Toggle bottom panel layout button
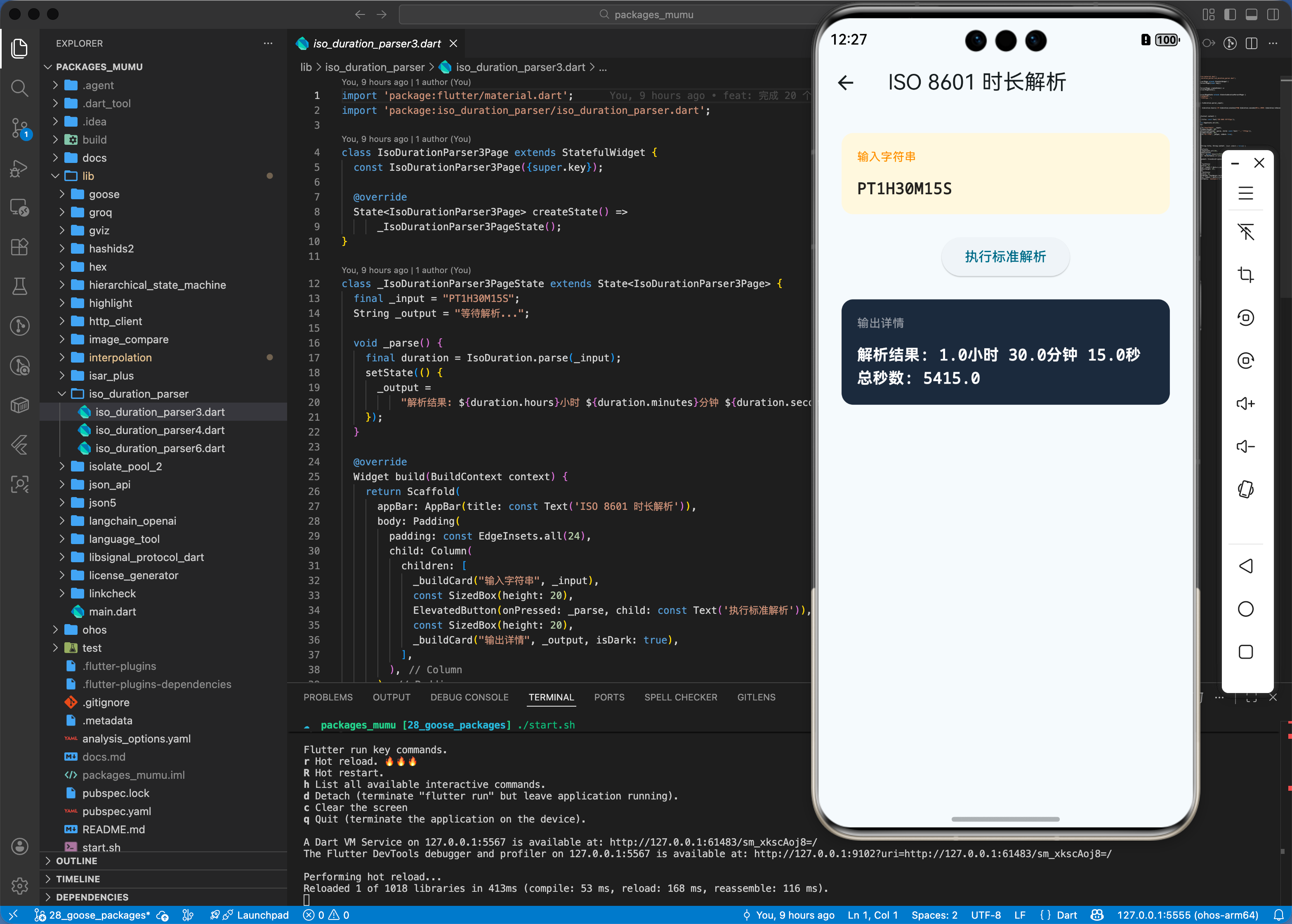The width and height of the screenshot is (1292, 924). 1251,14
